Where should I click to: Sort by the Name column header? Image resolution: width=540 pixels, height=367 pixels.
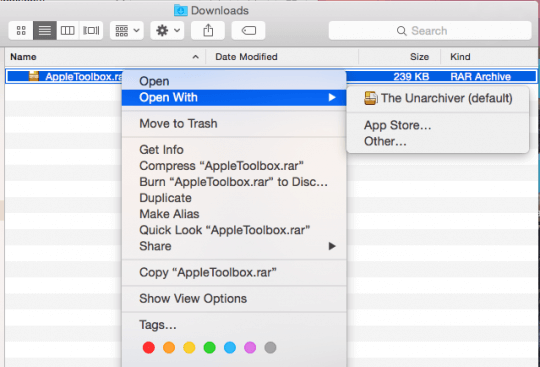tap(105, 57)
